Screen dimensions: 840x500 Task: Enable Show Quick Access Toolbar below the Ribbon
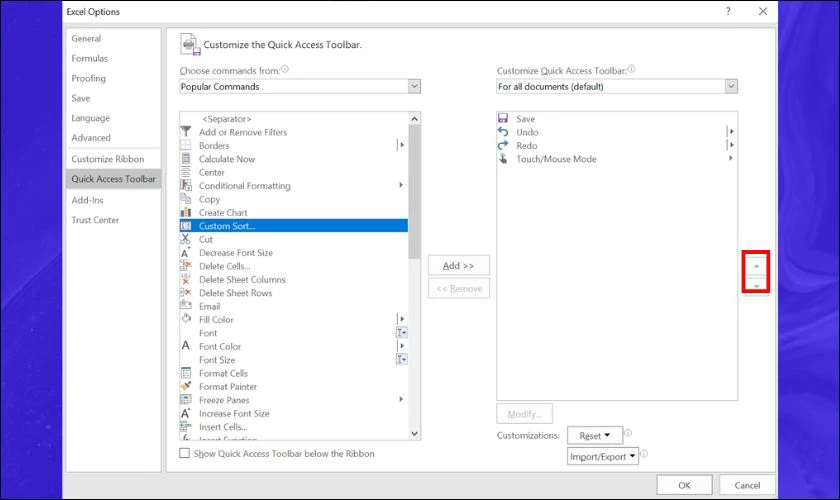pyautogui.click(x=184, y=453)
